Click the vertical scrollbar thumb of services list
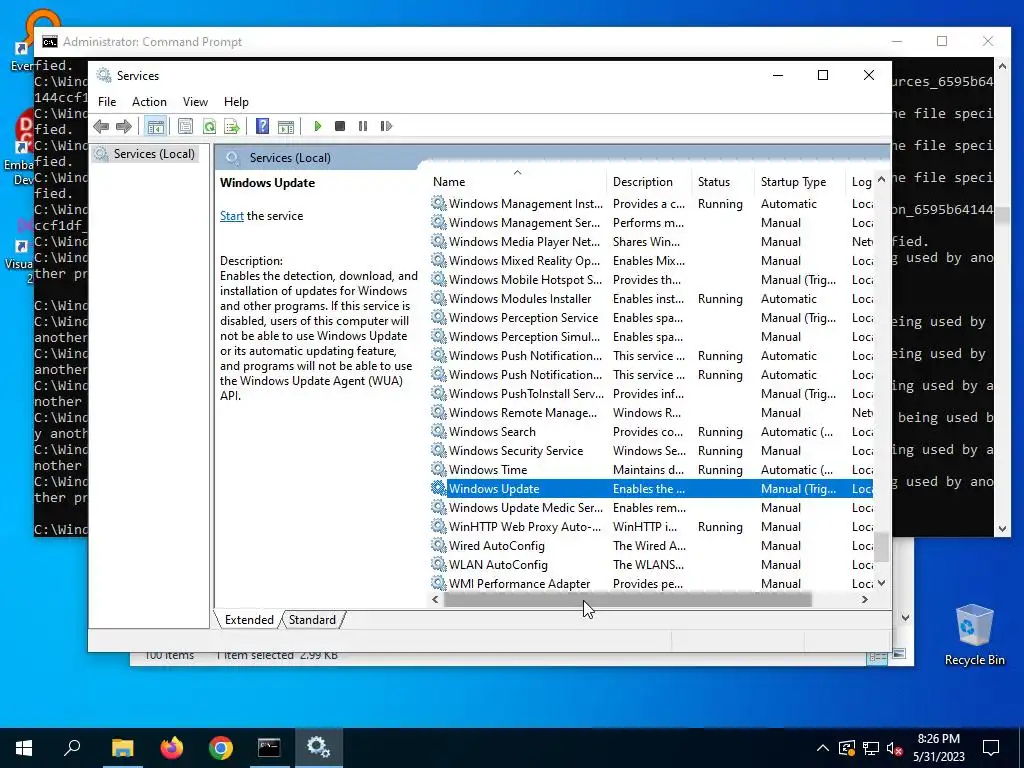 (x=881, y=547)
